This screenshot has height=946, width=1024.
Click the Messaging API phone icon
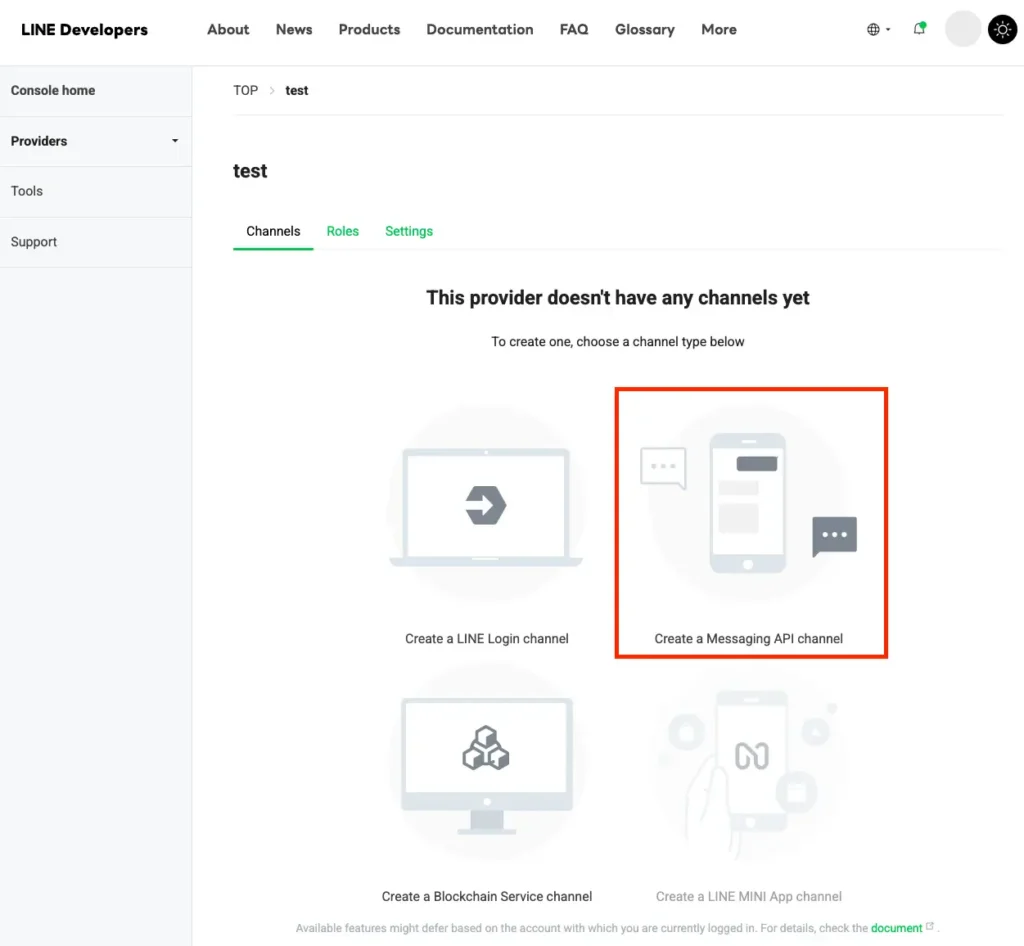pyautogui.click(x=748, y=503)
